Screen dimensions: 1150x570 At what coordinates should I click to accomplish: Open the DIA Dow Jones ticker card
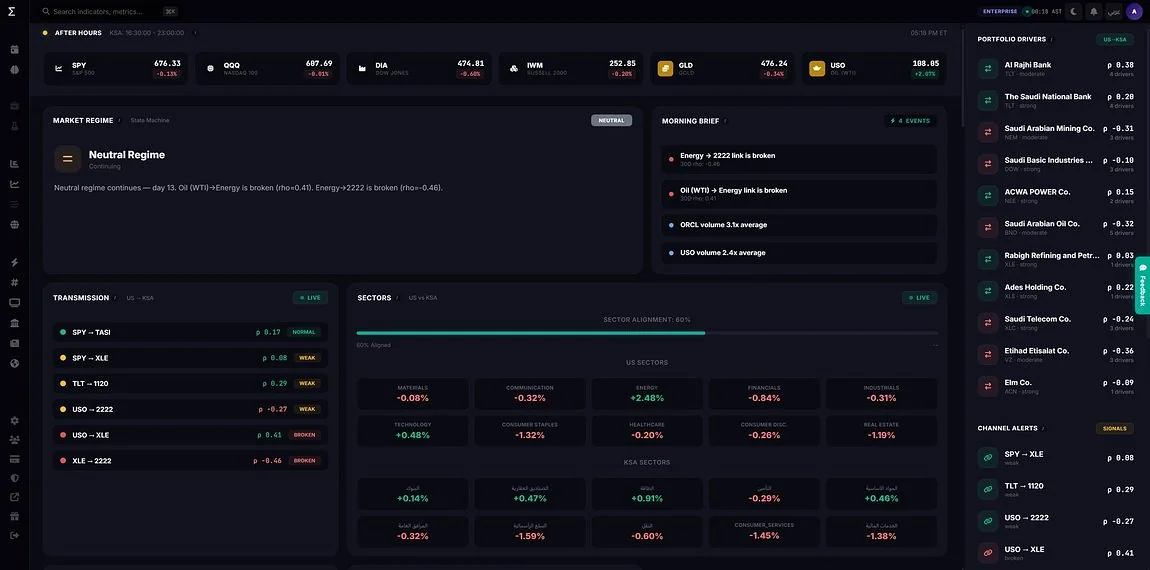[420, 68]
